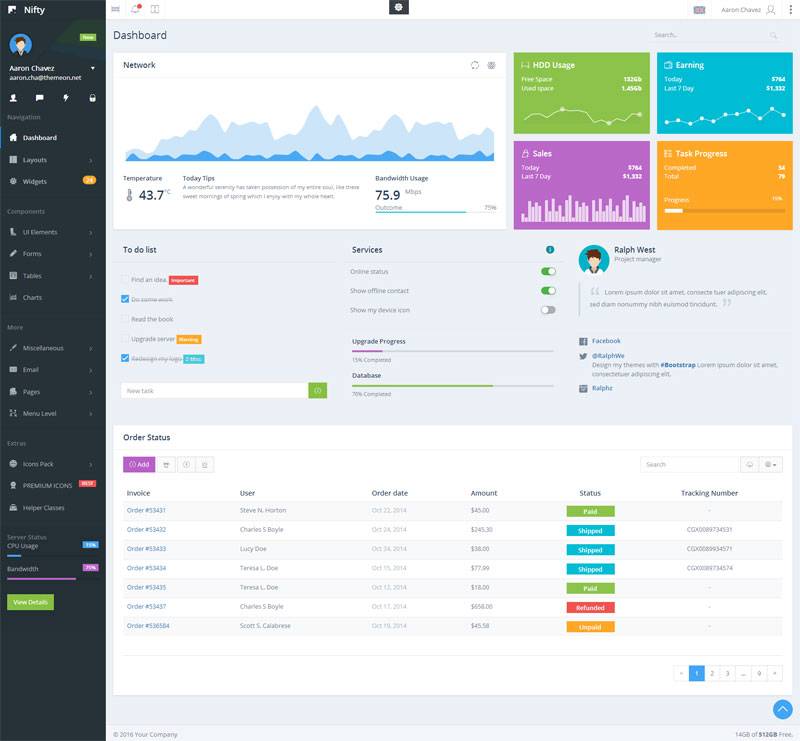Click the trash icon in Order Status toolbar

[204, 464]
